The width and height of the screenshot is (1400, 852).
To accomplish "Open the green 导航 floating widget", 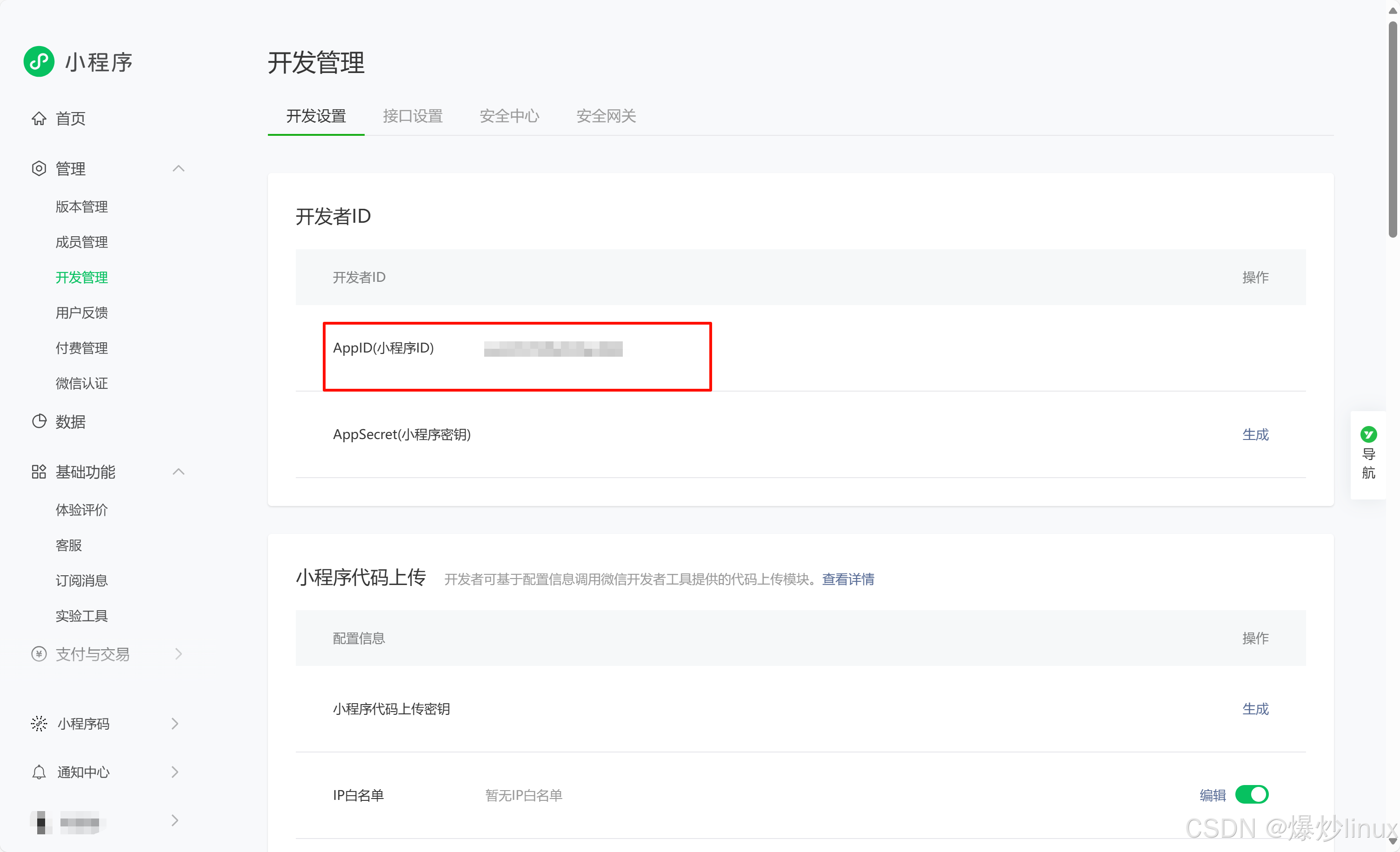I will coord(1368,453).
